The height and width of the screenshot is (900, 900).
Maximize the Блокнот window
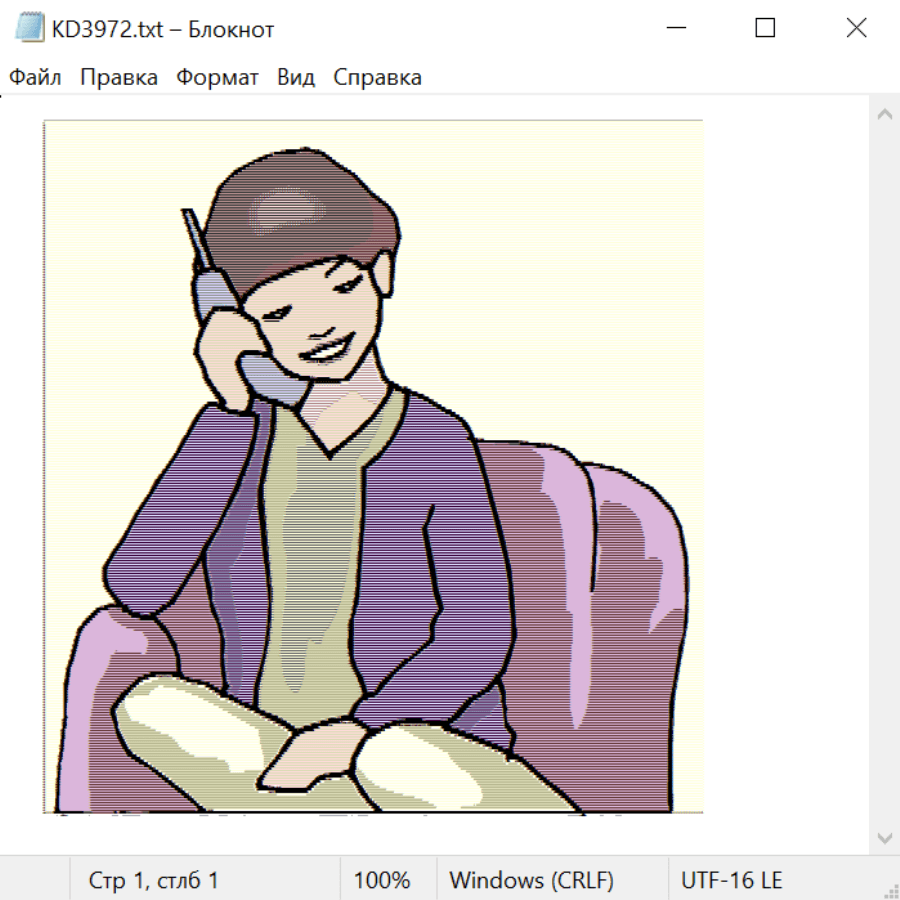point(765,29)
